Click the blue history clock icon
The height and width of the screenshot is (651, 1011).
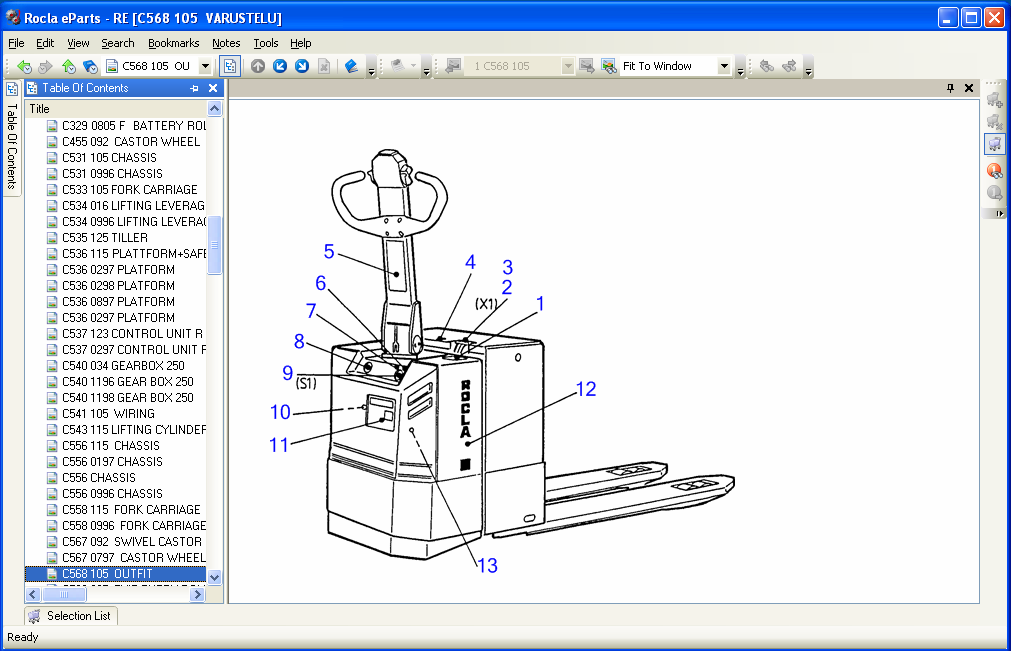coord(90,66)
